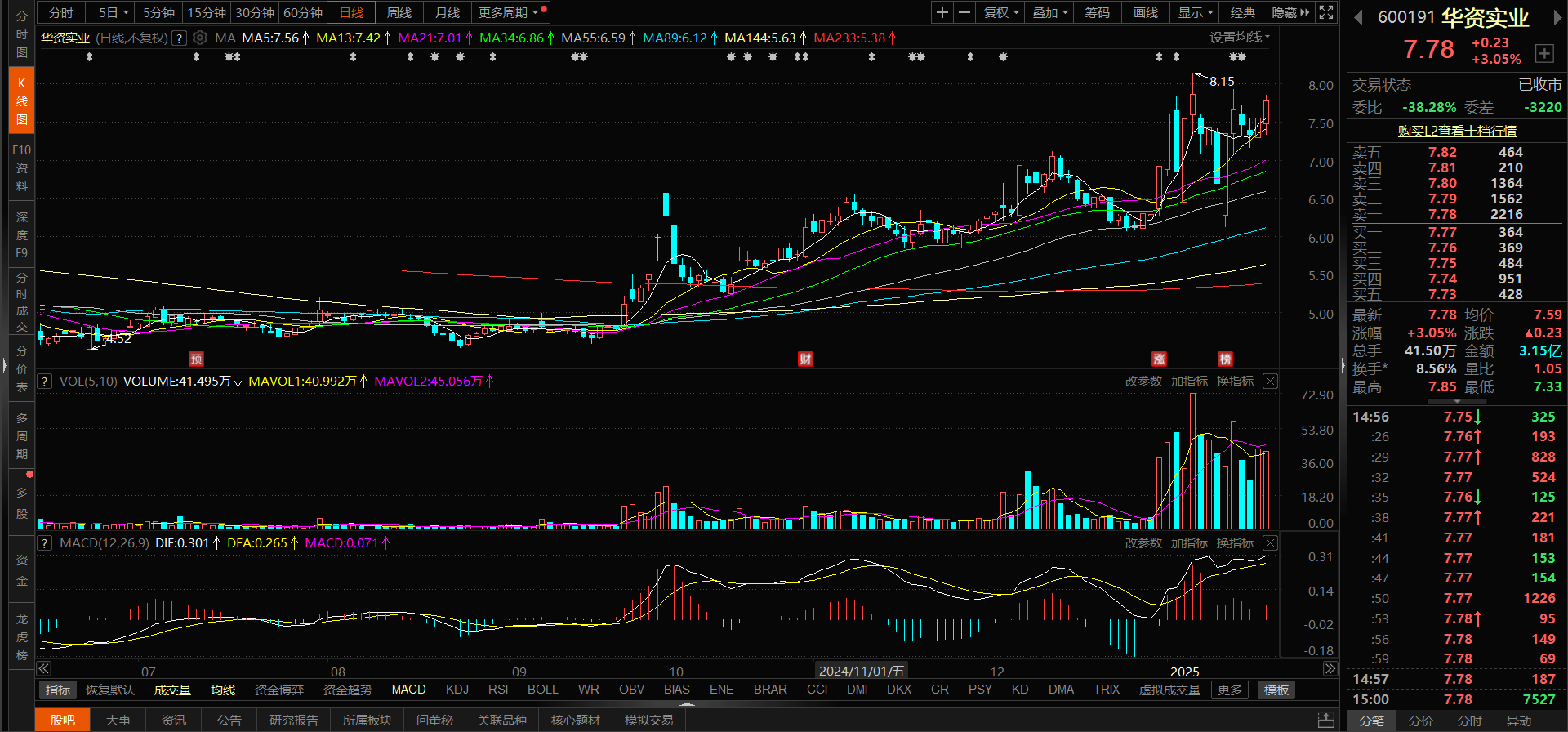Image resolution: width=1568 pixels, height=732 pixels.
Task: Click 模板 template button
Action: [1276, 690]
